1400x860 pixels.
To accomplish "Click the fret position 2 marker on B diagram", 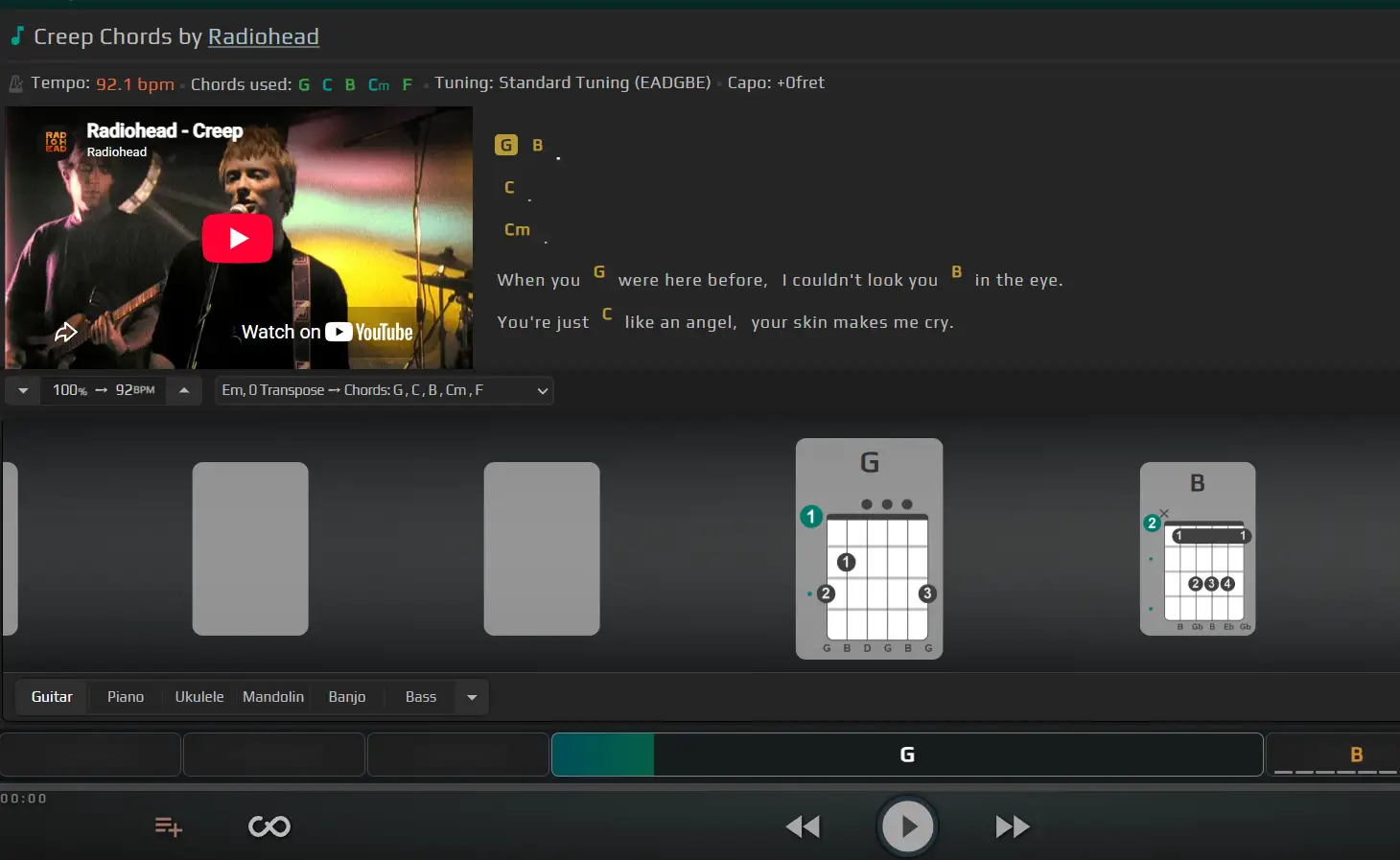I will tap(1152, 523).
